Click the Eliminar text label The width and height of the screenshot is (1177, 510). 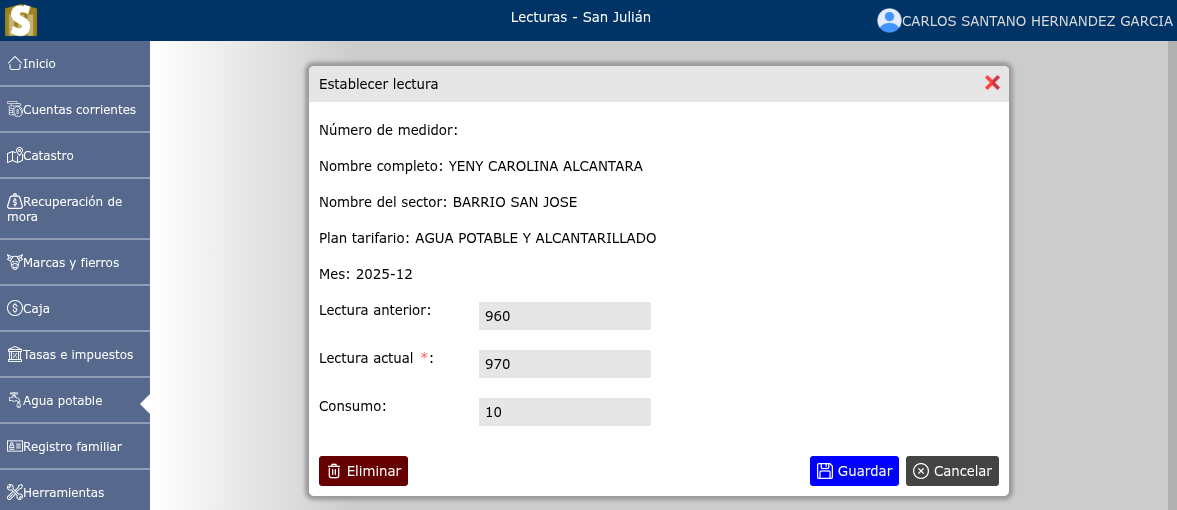tap(373, 471)
